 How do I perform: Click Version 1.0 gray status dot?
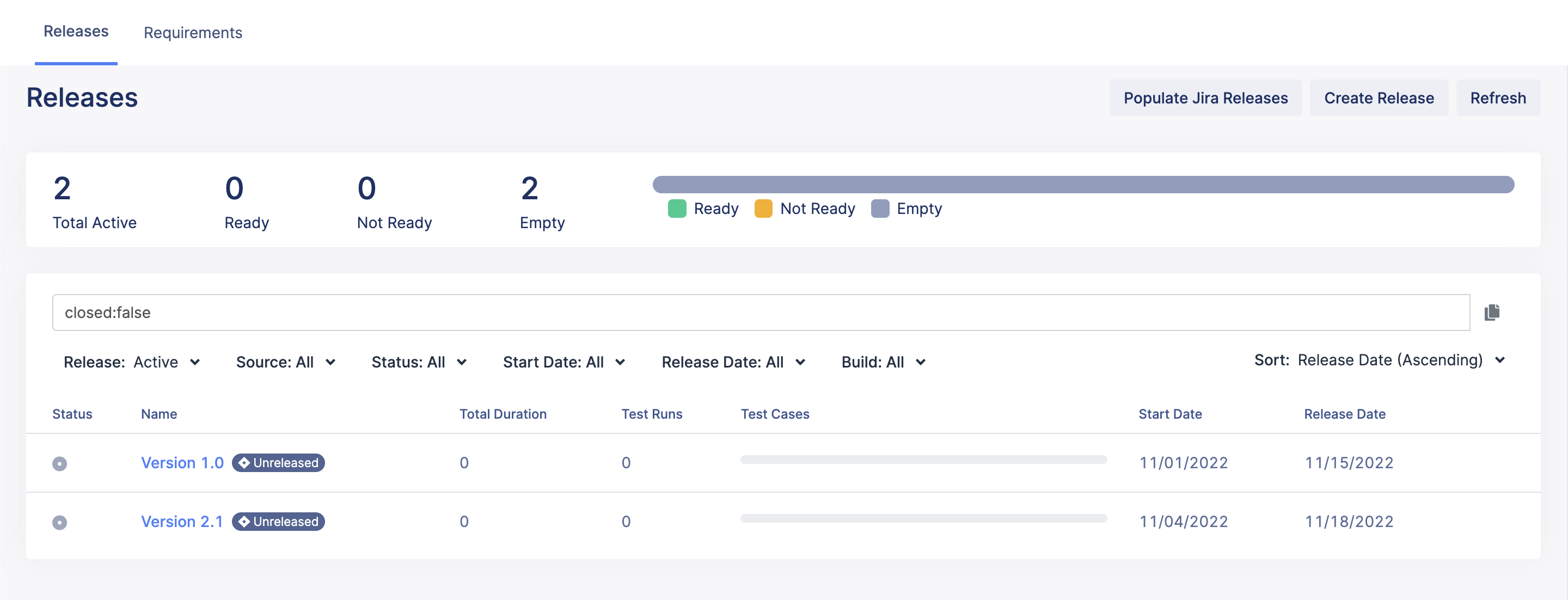point(60,464)
